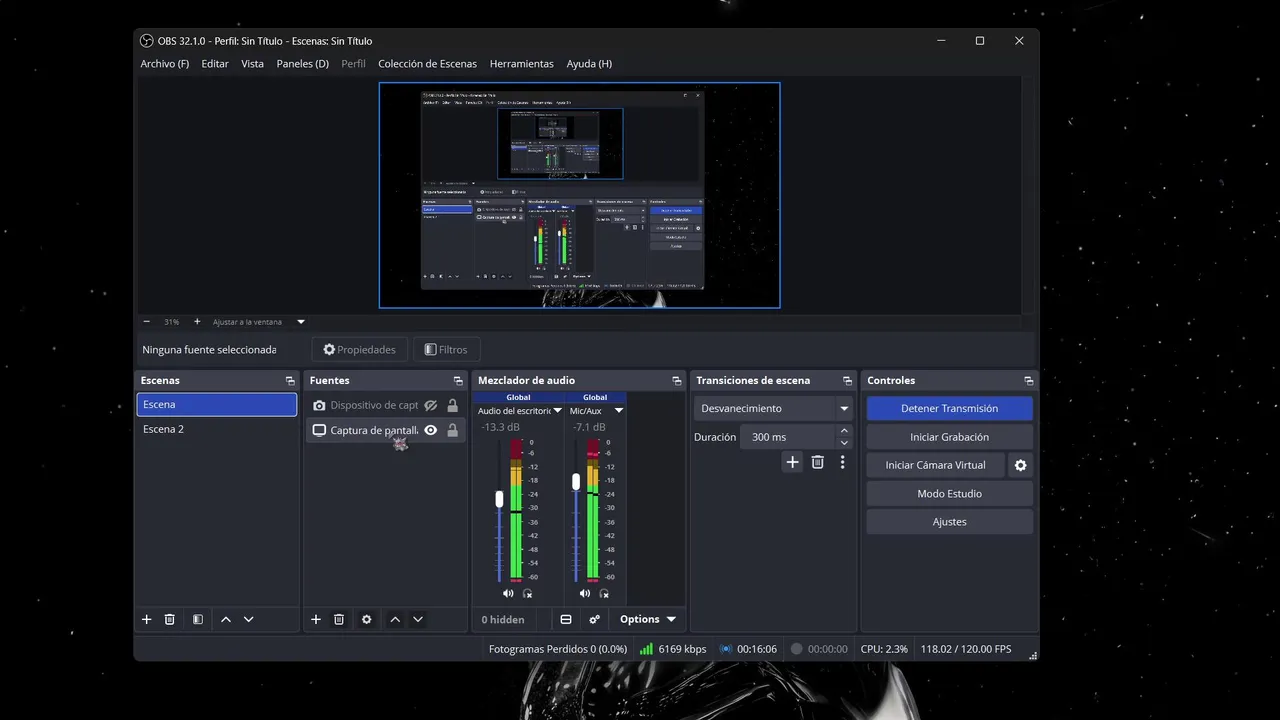Add a new source in Fuentes panel
This screenshot has height=720, width=1280.
pyautogui.click(x=316, y=619)
